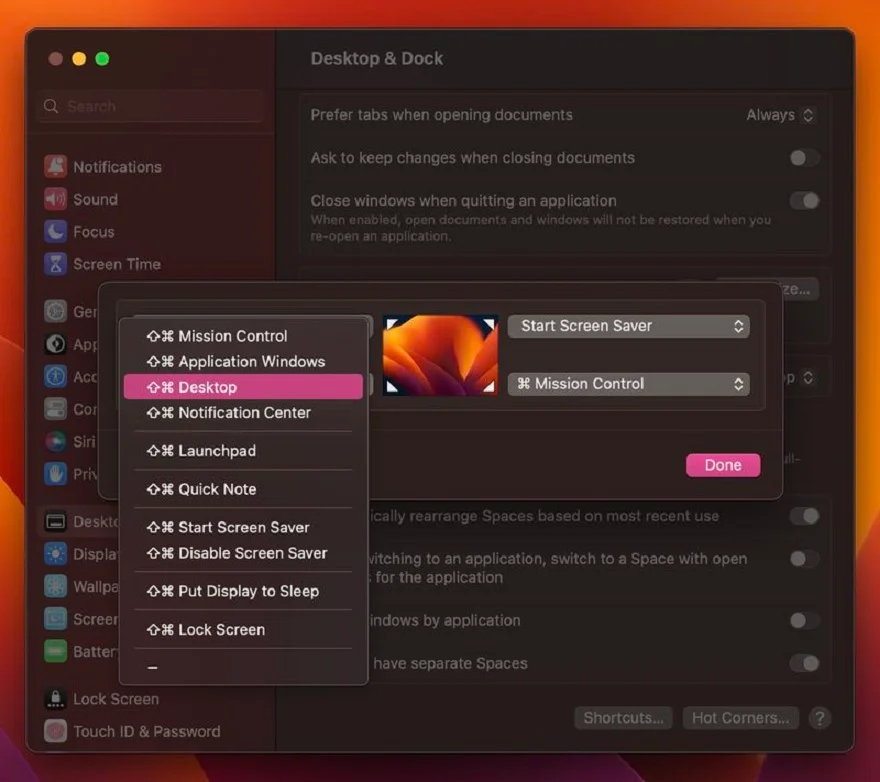Screen dimensions: 880x782
Task: Enable Close windows when quitting an application
Action: click(805, 200)
